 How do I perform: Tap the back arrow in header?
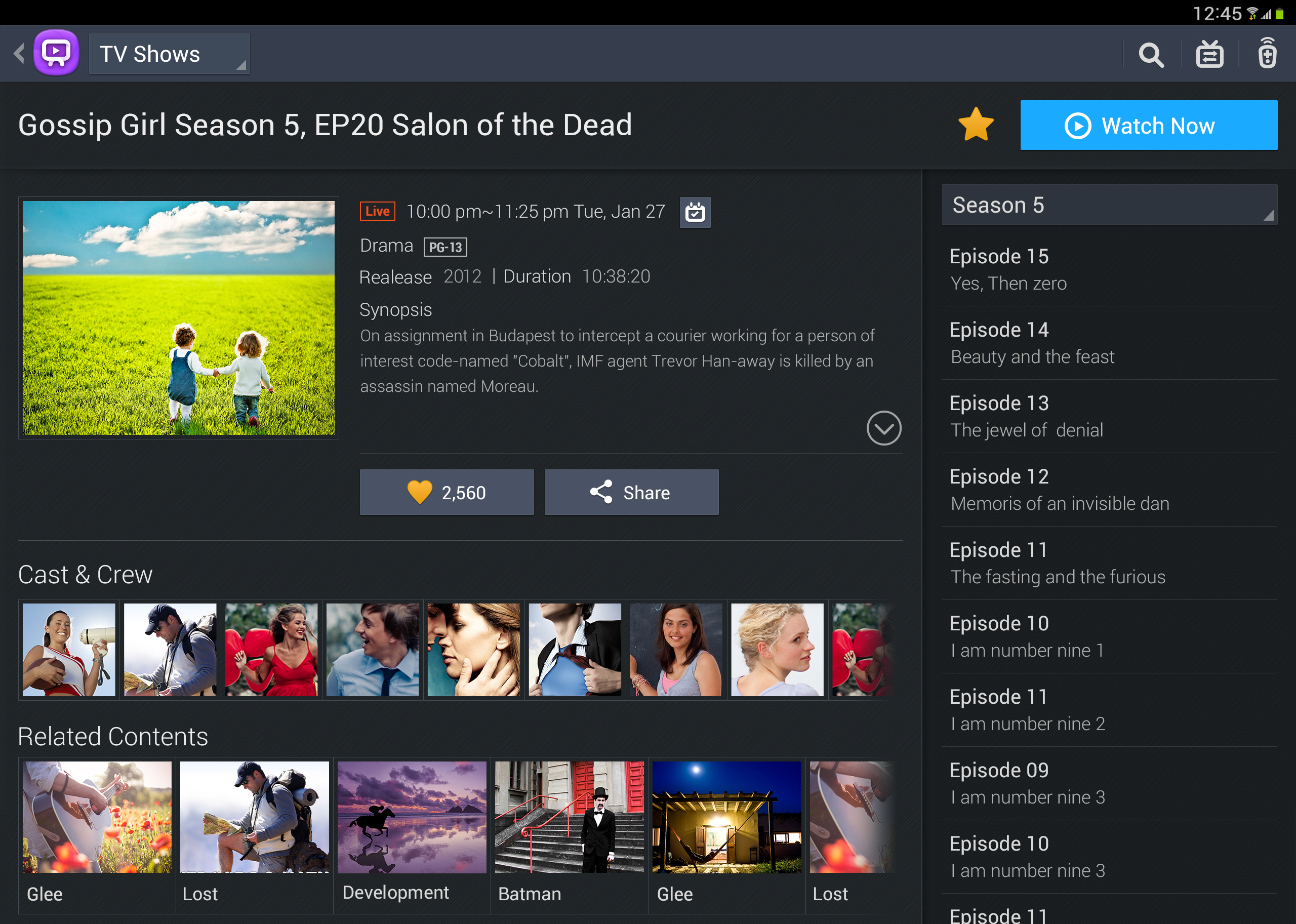coord(19,54)
